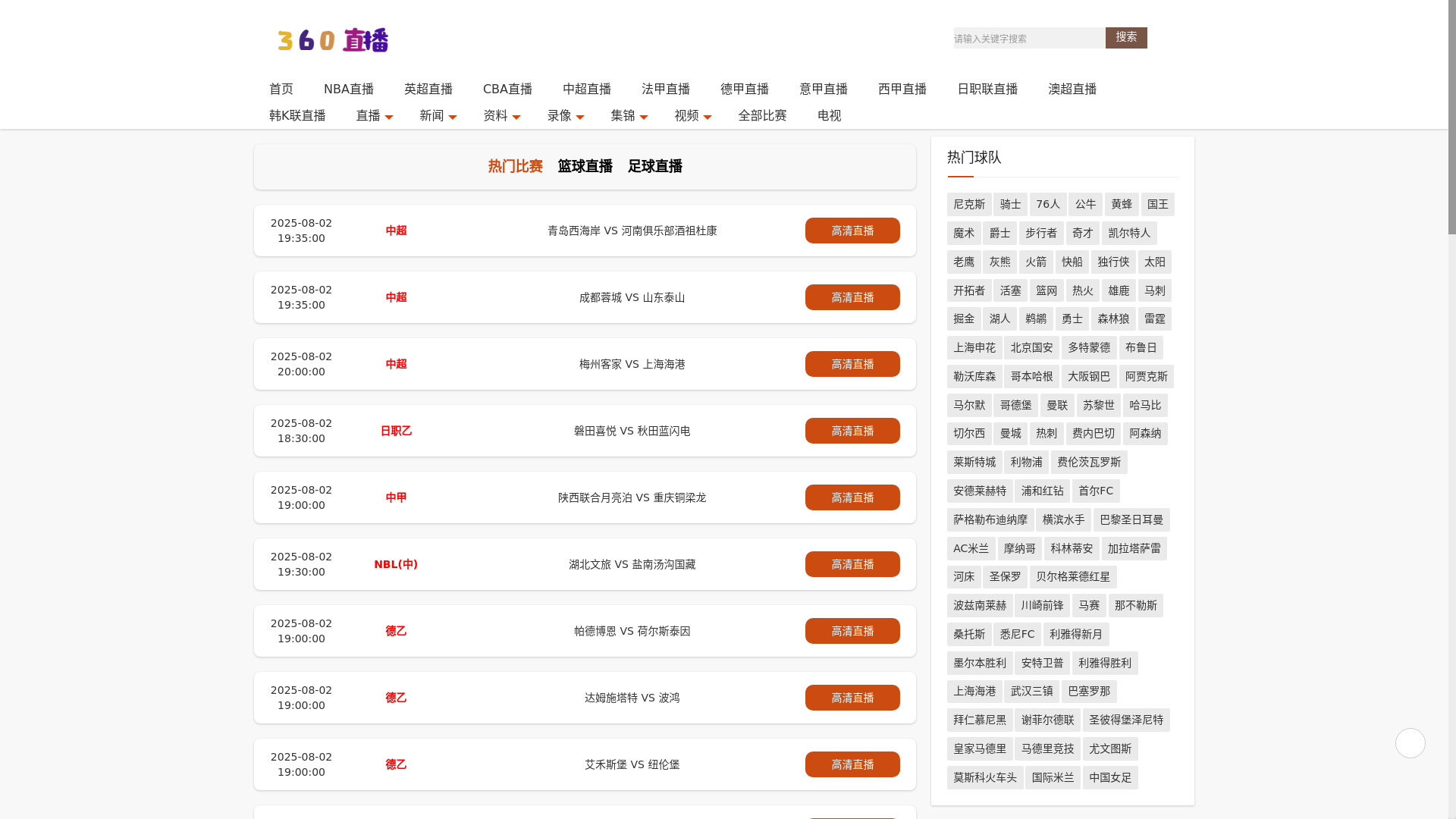Screen dimensions: 1456x819
Task: Select 凯尔特人 team tag
Action: (x=1129, y=233)
